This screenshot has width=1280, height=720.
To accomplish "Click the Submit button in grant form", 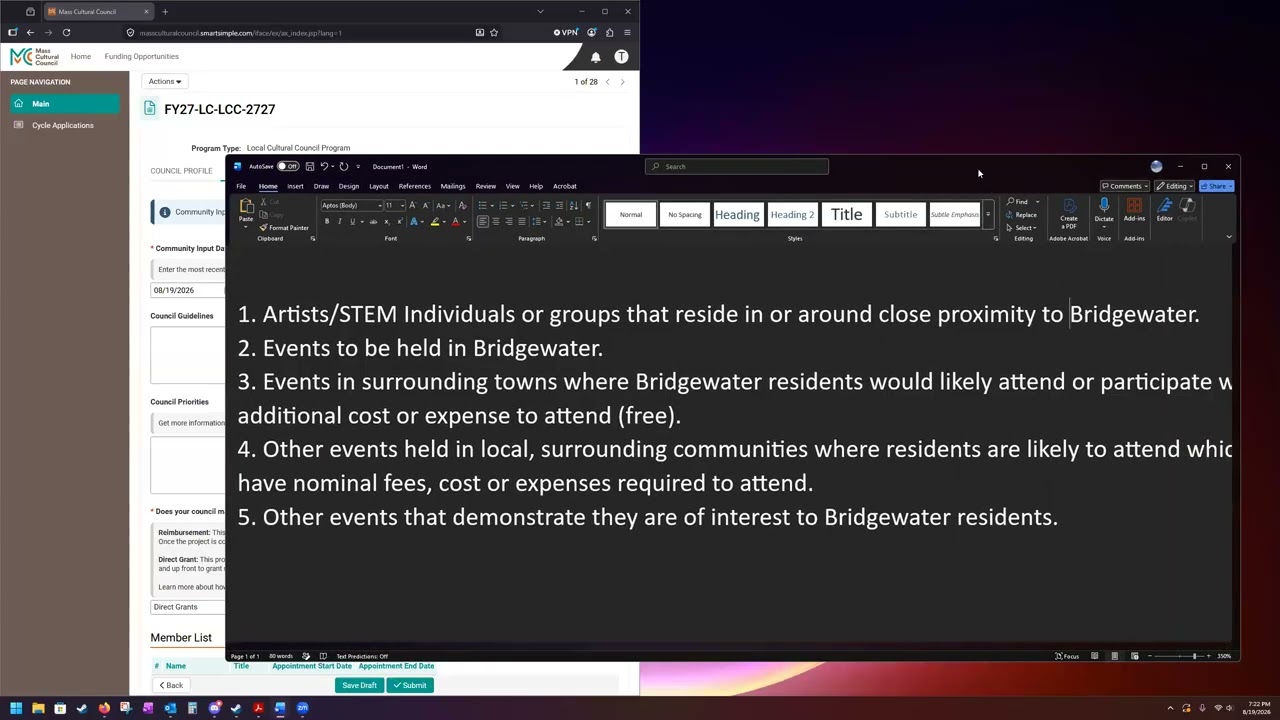I will (410, 685).
